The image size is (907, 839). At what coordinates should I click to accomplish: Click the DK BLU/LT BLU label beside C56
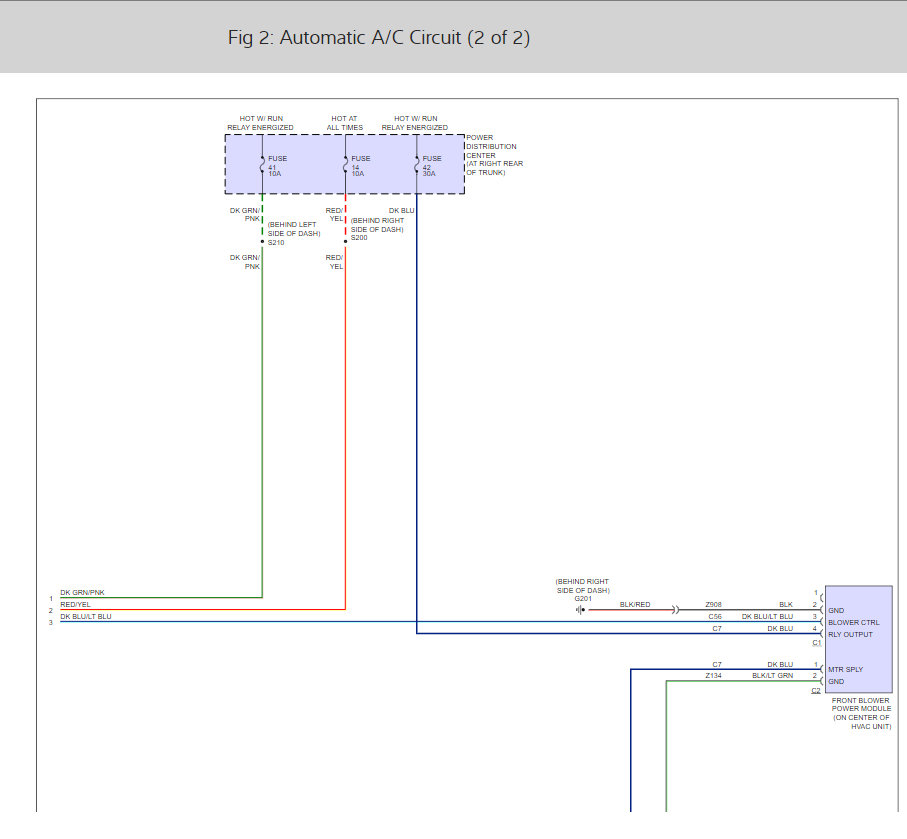tap(767, 617)
